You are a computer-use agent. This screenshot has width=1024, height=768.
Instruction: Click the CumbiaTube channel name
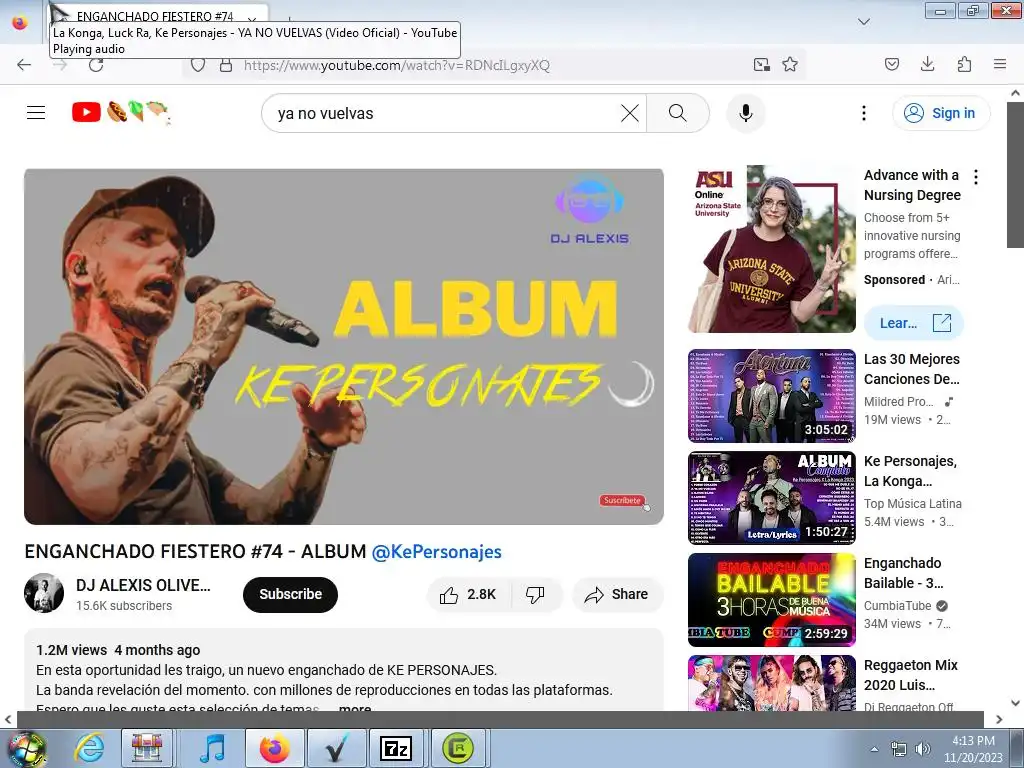tap(897, 605)
